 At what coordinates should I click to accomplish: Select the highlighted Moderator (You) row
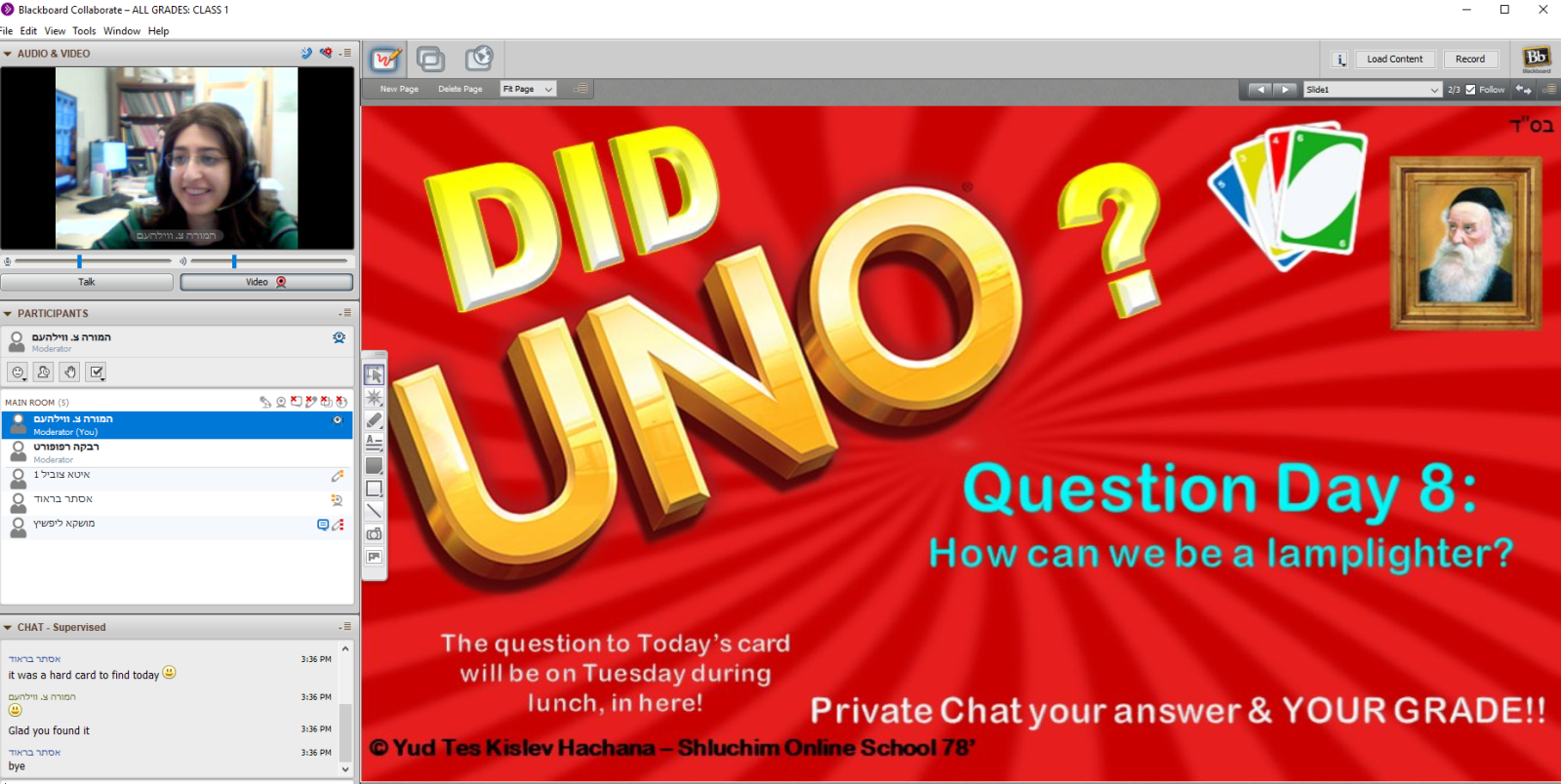pos(177,425)
